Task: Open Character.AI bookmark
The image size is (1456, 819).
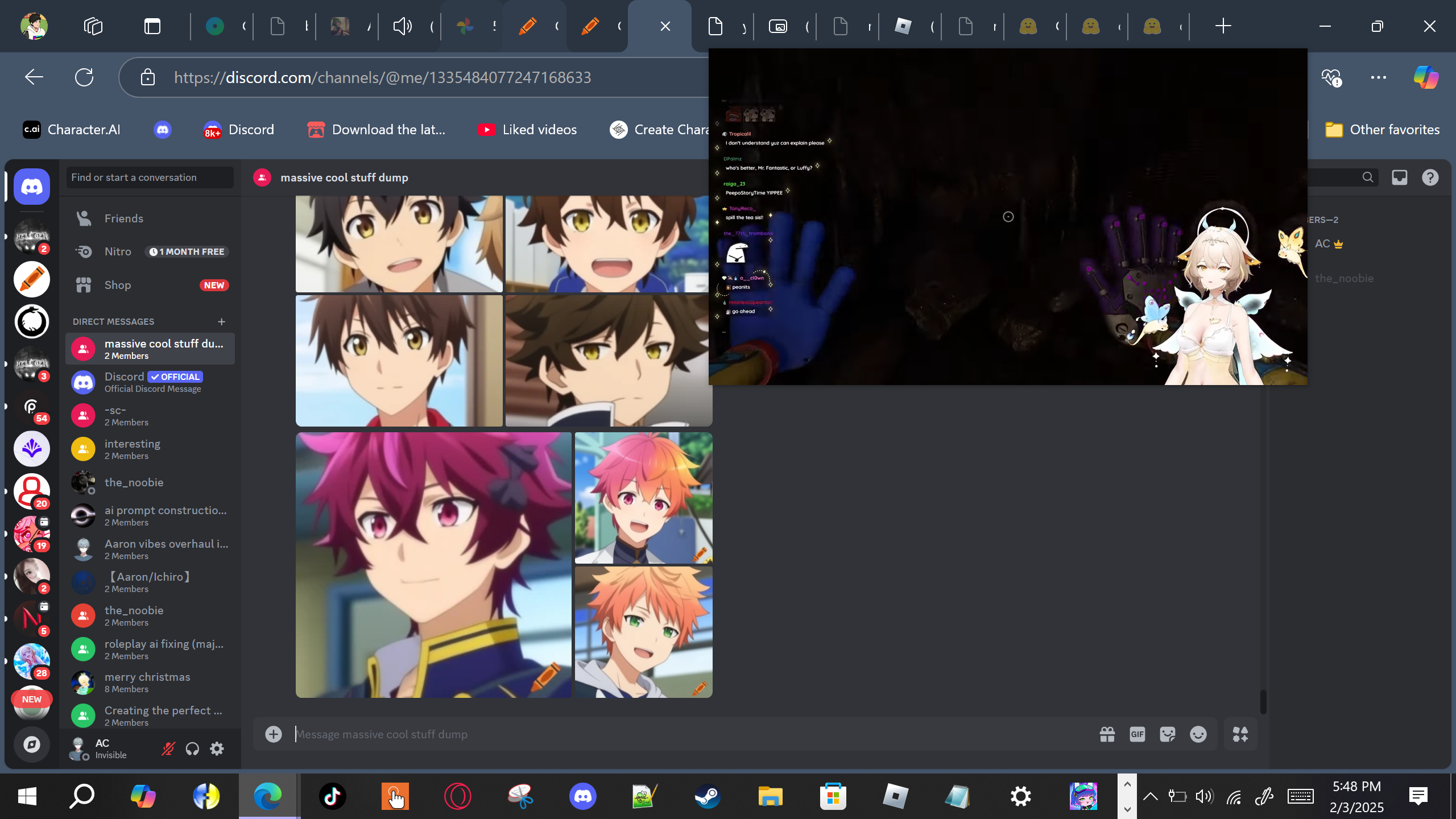Action: 72,130
